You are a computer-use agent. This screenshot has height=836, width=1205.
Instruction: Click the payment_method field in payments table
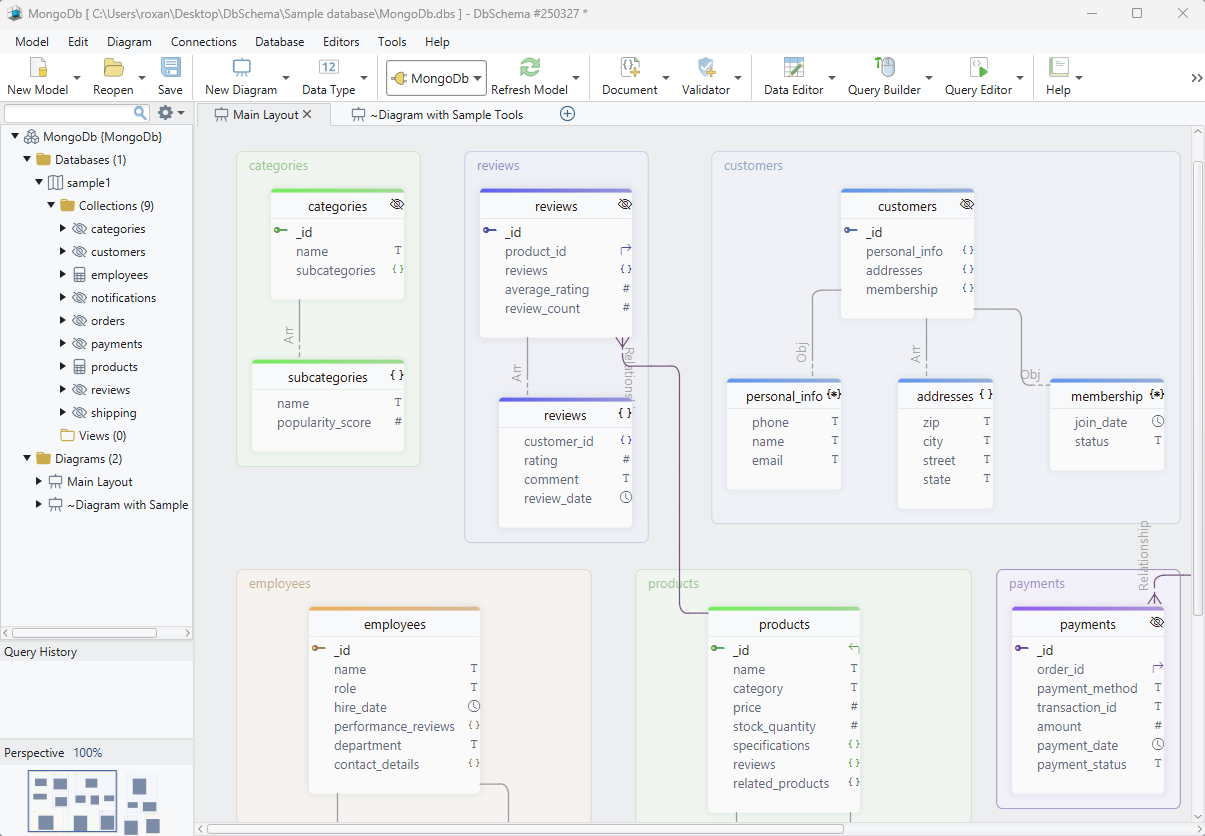(1087, 688)
